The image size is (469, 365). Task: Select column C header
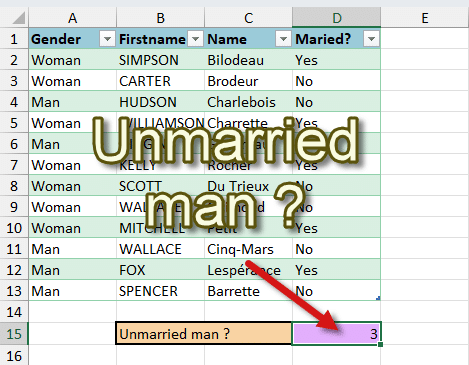pyautogui.click(x=249, y=18)
